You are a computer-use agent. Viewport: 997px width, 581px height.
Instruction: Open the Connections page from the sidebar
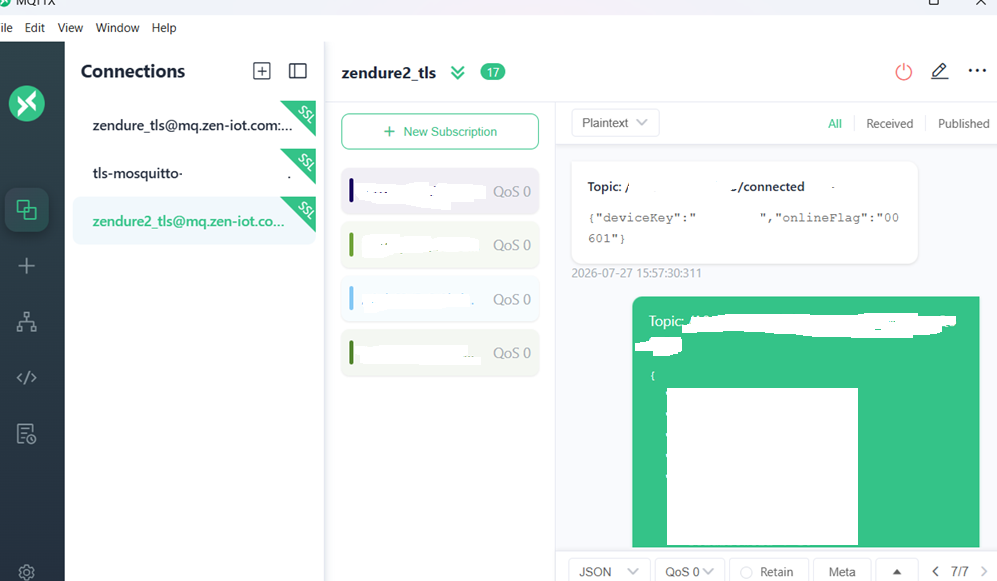tap(27, 210)
